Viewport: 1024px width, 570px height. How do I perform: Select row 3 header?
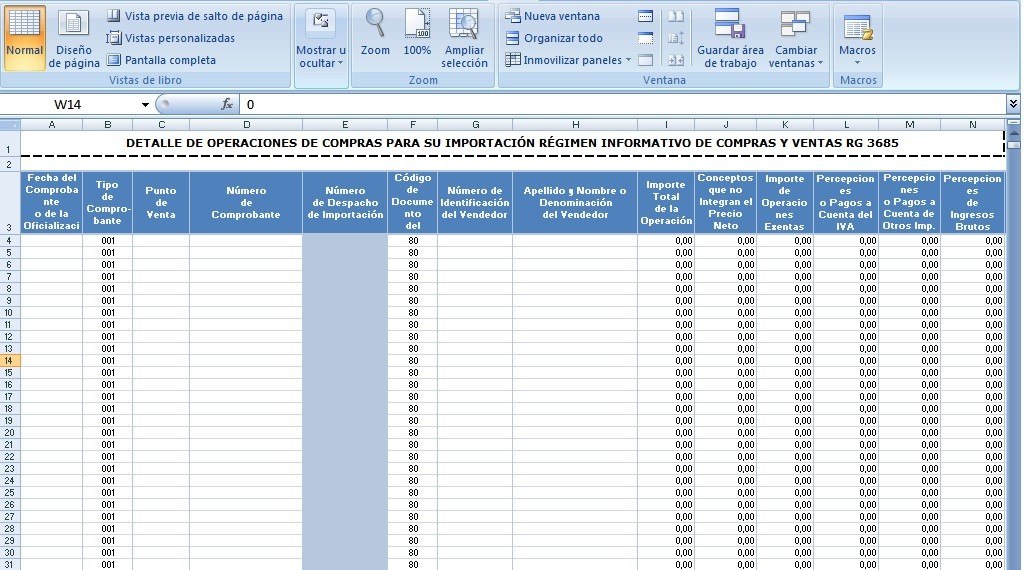tap(10, 202)
